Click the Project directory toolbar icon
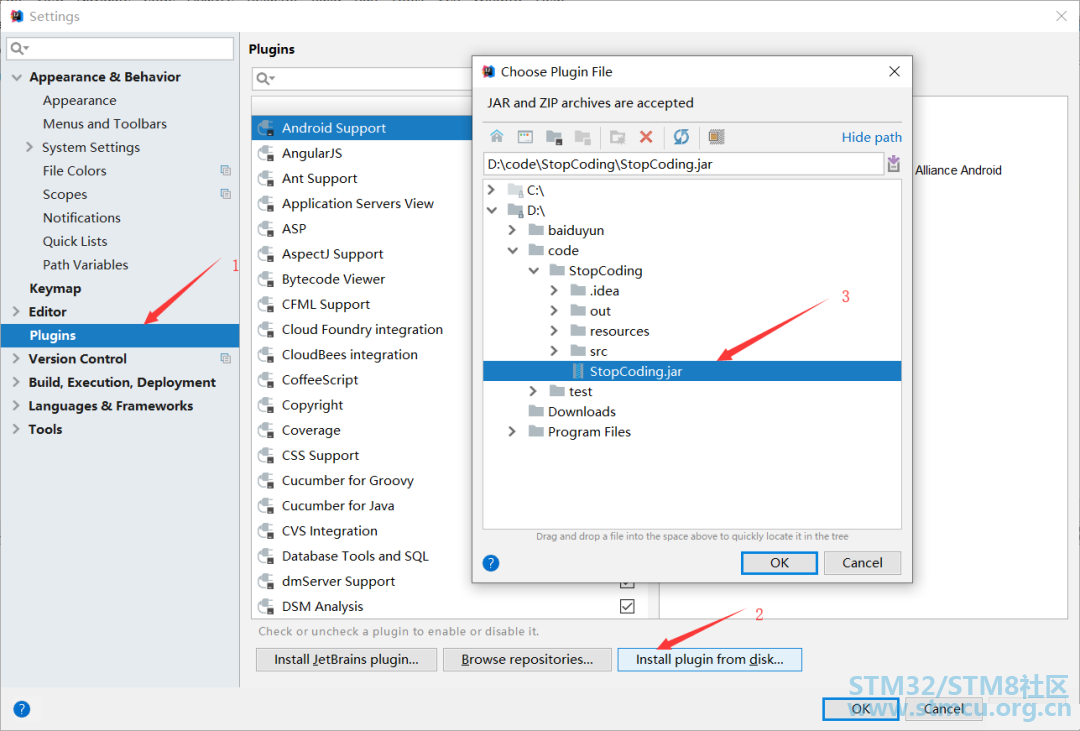The height and width of the screenshot is (731, 1080). (554, 137)
